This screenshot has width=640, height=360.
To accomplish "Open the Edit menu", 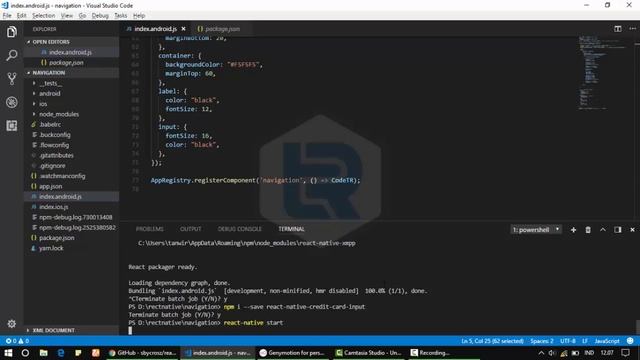I will [21, 16].
